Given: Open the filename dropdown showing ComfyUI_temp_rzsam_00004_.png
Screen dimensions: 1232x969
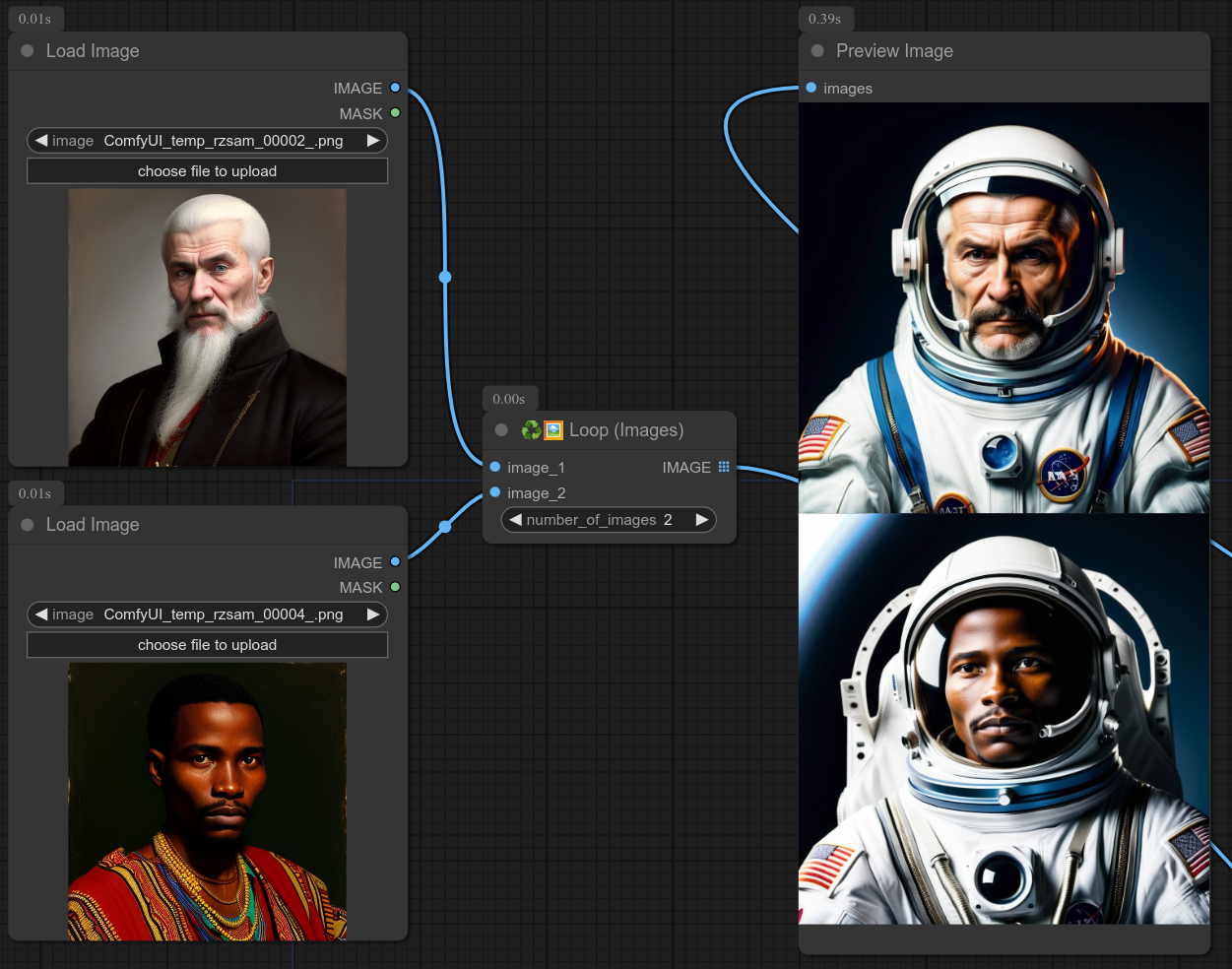Looking at the screenshot, I should pos(225,614).
